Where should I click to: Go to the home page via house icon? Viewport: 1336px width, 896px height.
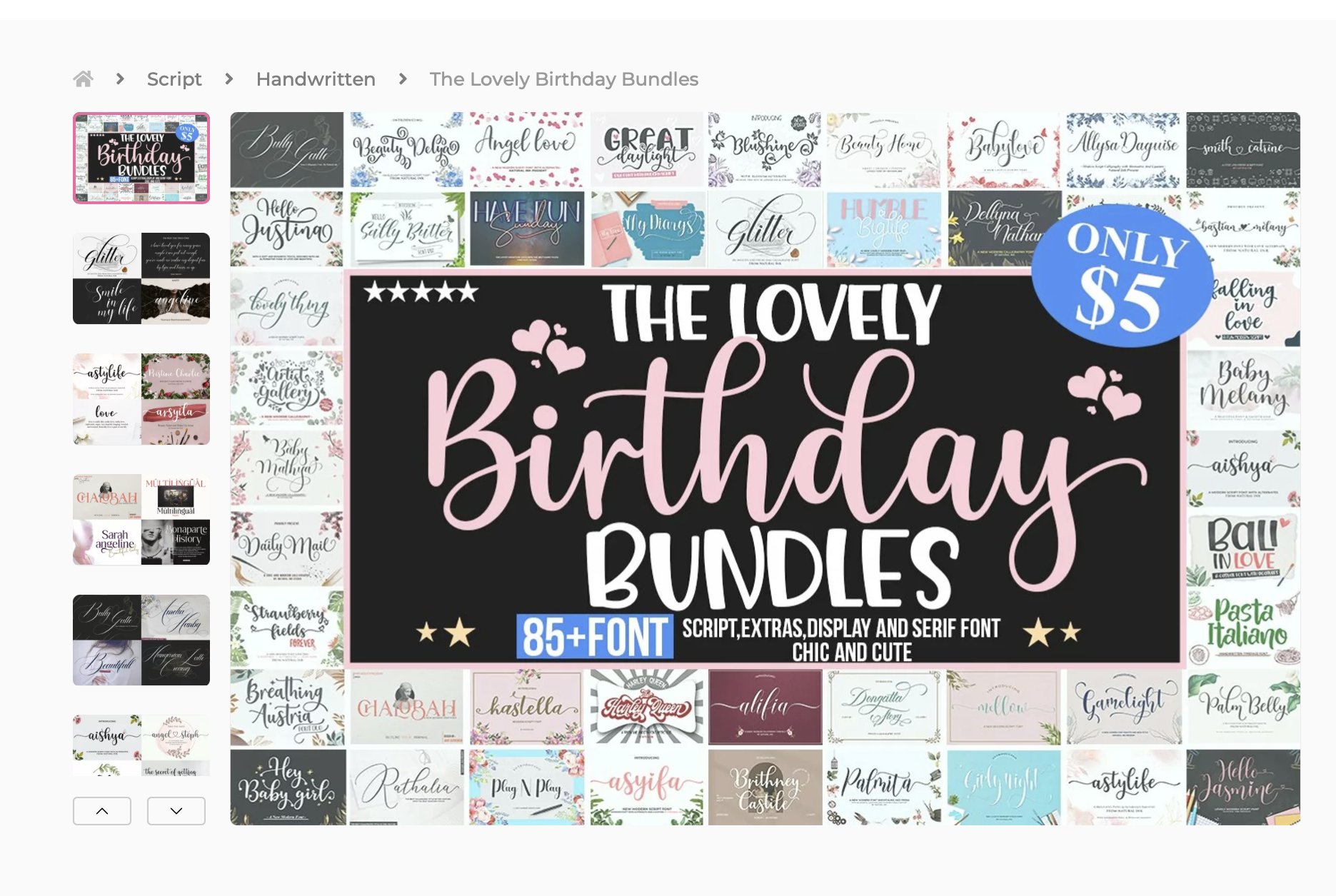point(83,79)
